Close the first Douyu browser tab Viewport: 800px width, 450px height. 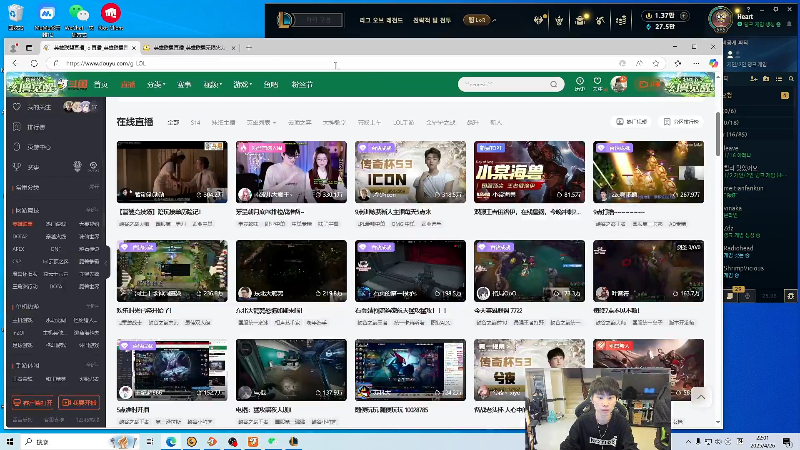click(x=134, y=47)
